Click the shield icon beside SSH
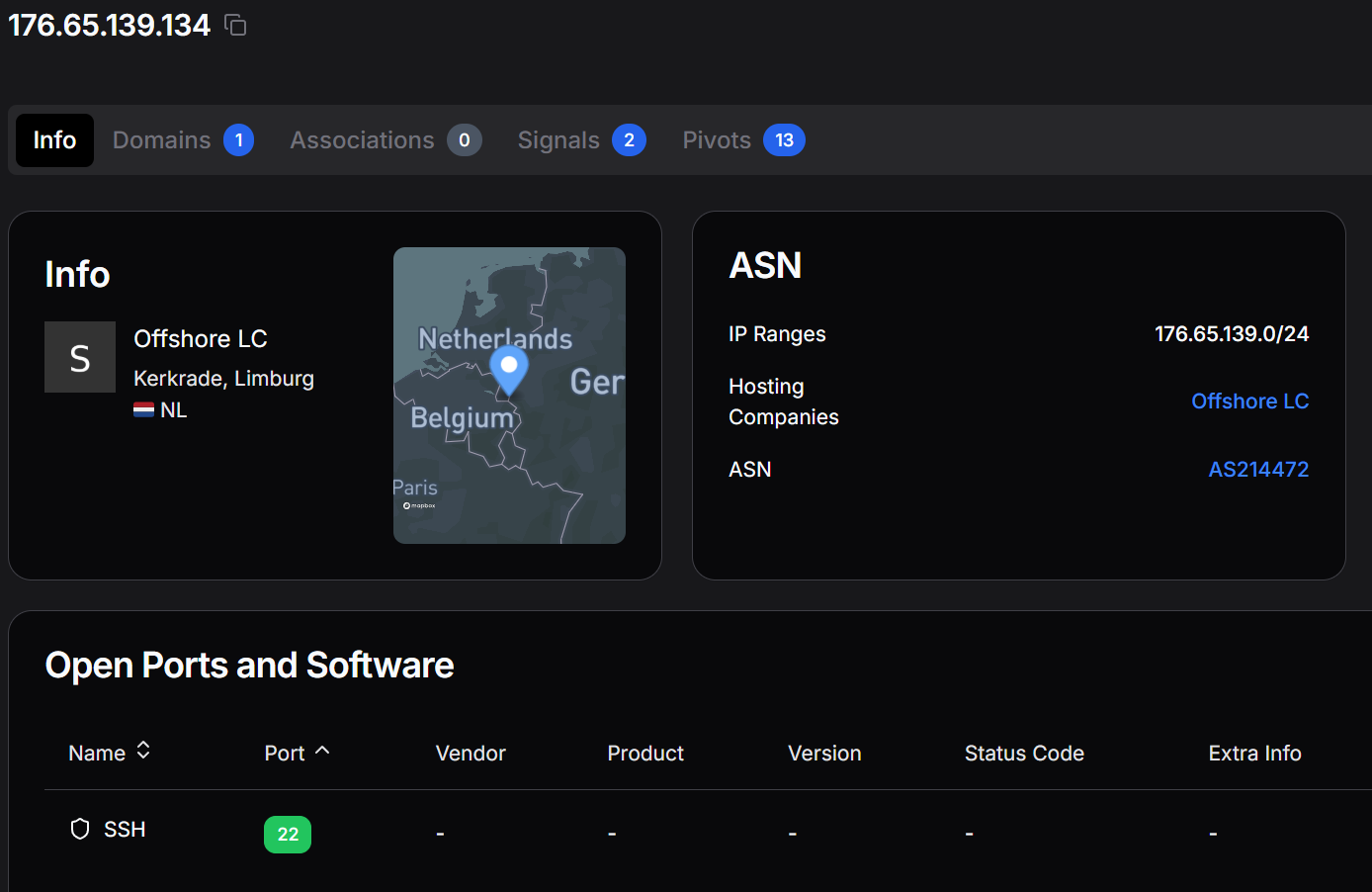Screen dimensions: 1372x892 point(80,829)
